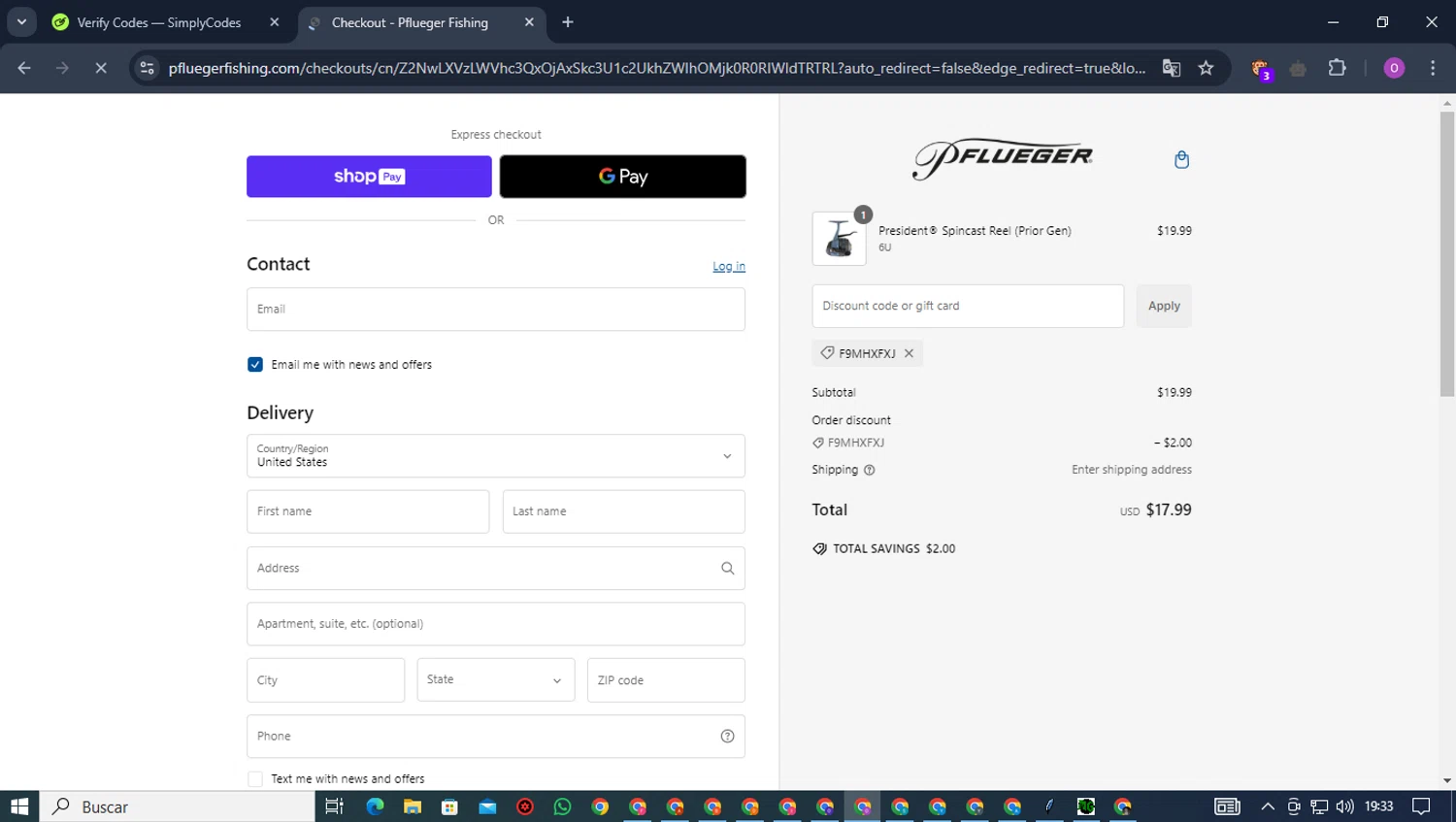Open Task View on the taskbar
The height and width of the screenshot is (822, 1456).
point(334,806)
